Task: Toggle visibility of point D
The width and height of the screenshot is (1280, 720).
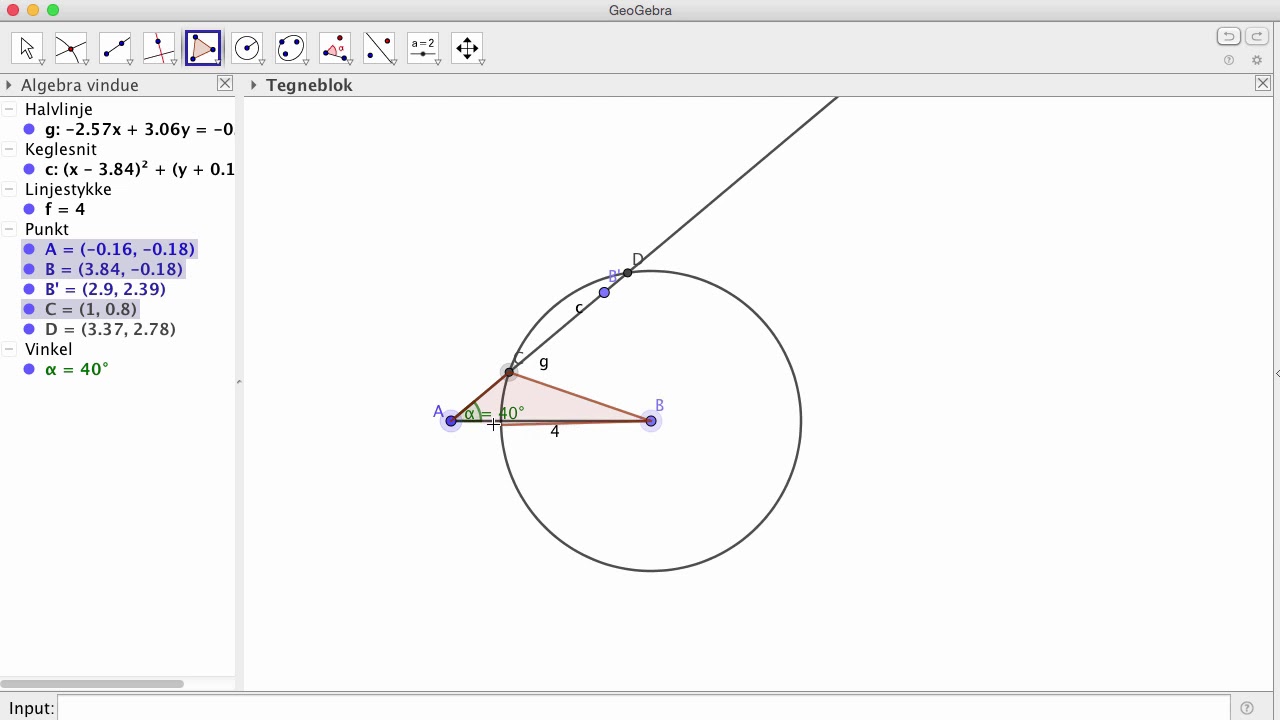Action: 29,329
